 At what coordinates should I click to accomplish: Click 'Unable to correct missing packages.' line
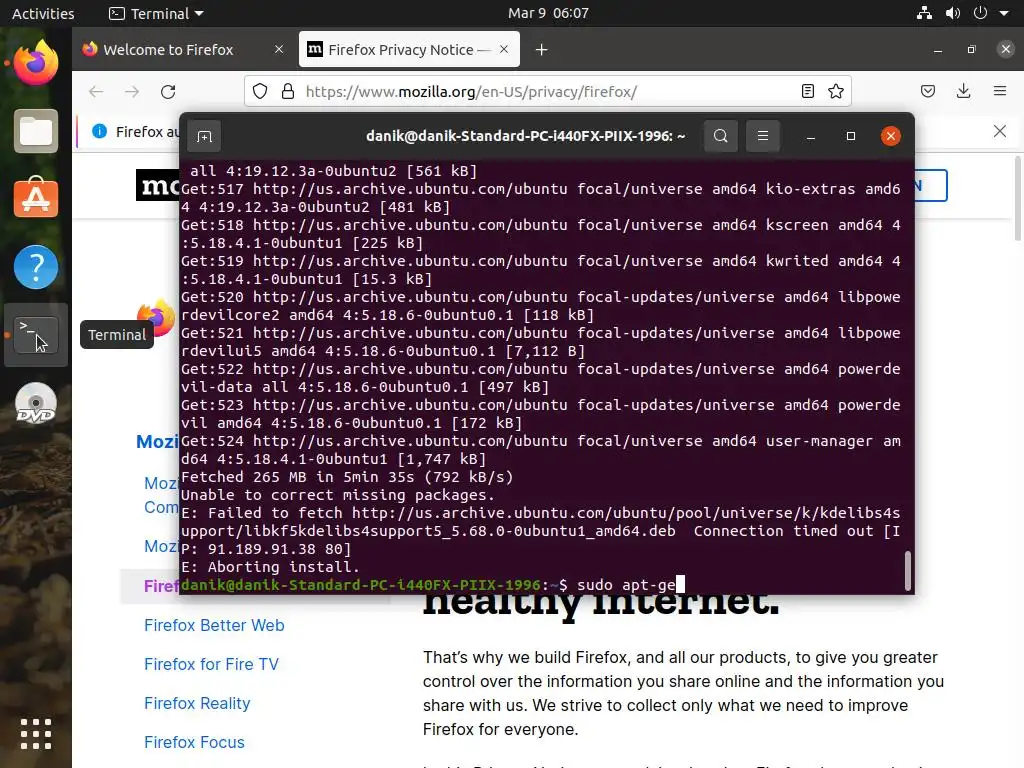click(338, 495)
